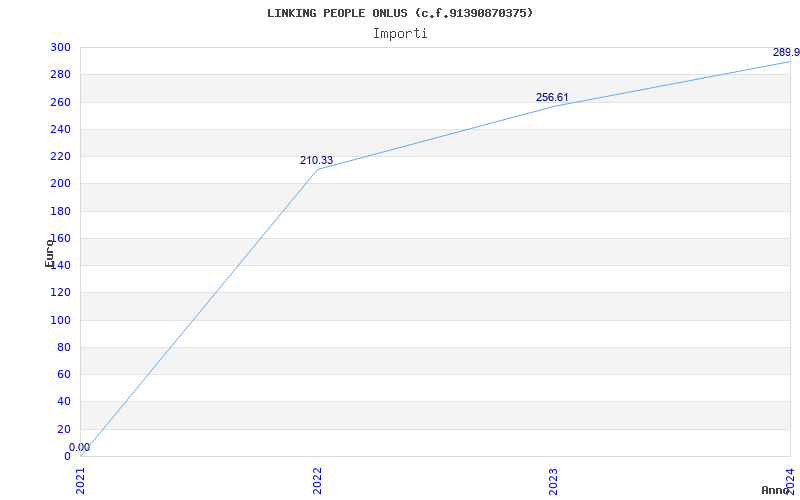
Task: Click the 256.61 data label
Action: [x=552, y=97]
